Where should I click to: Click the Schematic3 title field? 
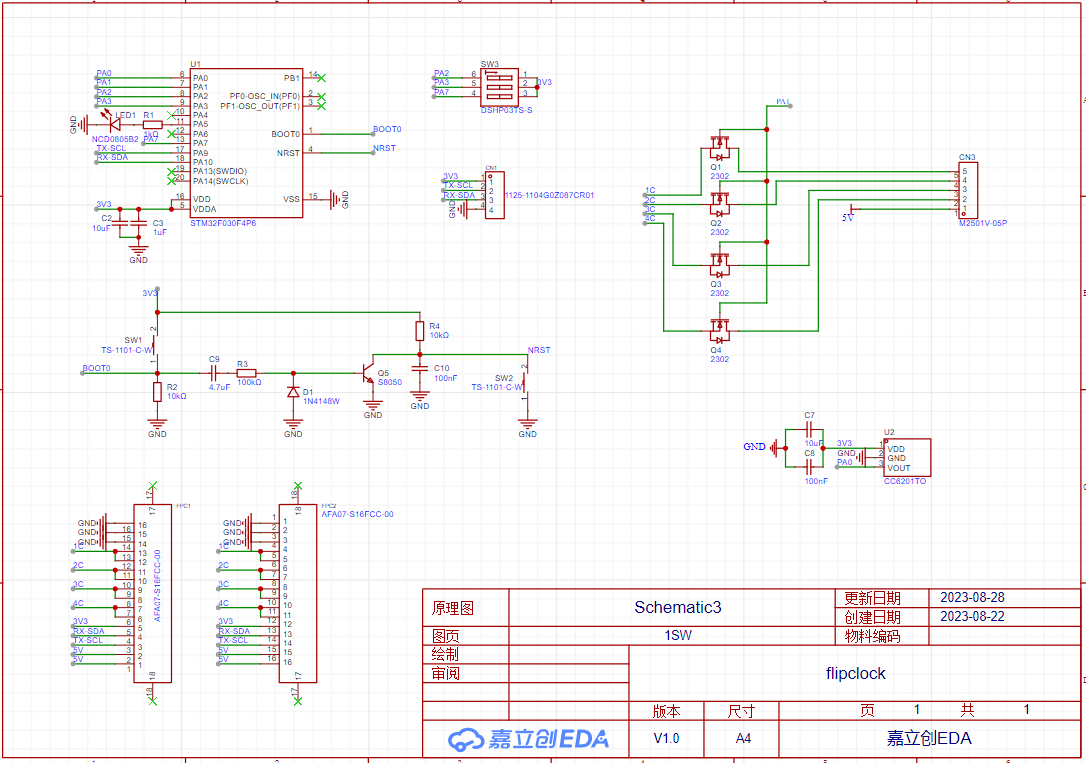click(x=677, y=607)
